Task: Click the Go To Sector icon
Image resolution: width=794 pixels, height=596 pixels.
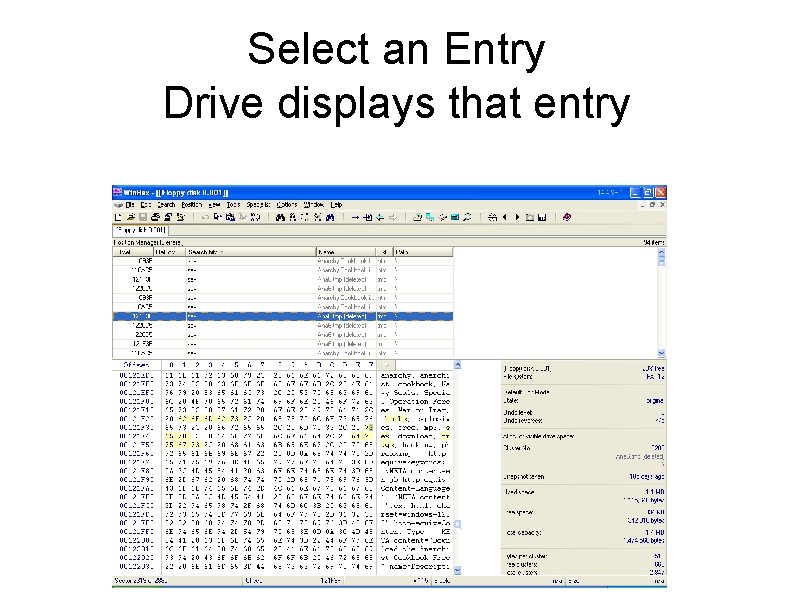Action: [x=368, y=217]
